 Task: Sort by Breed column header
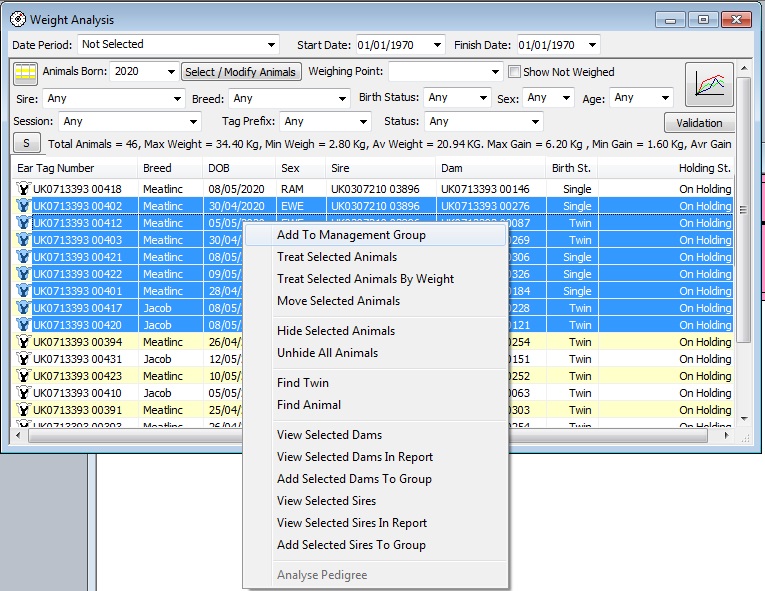click(170, 168)
